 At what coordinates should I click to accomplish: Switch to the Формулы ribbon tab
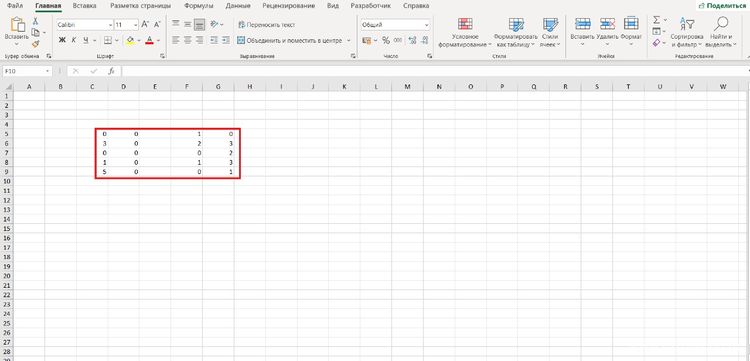click(x=199, y=6)
